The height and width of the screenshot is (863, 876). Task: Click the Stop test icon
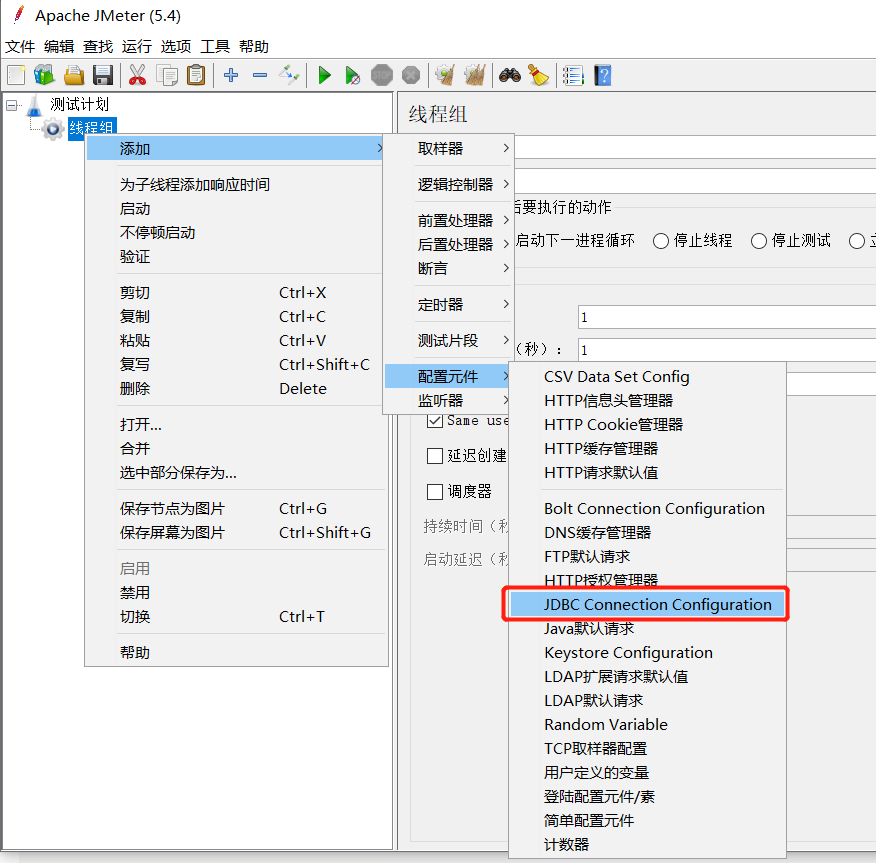point(382,75)
